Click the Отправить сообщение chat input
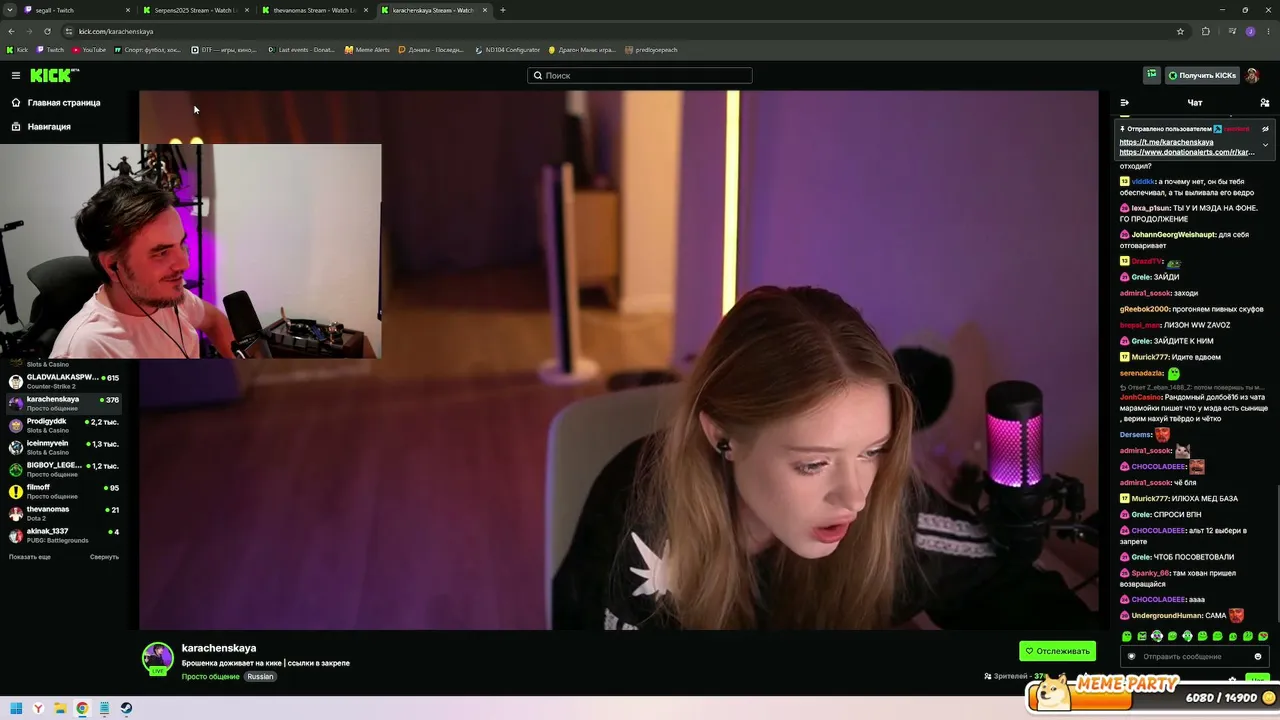The width and height of the screenshot is (1280, 720). (x=1194, y=657)
